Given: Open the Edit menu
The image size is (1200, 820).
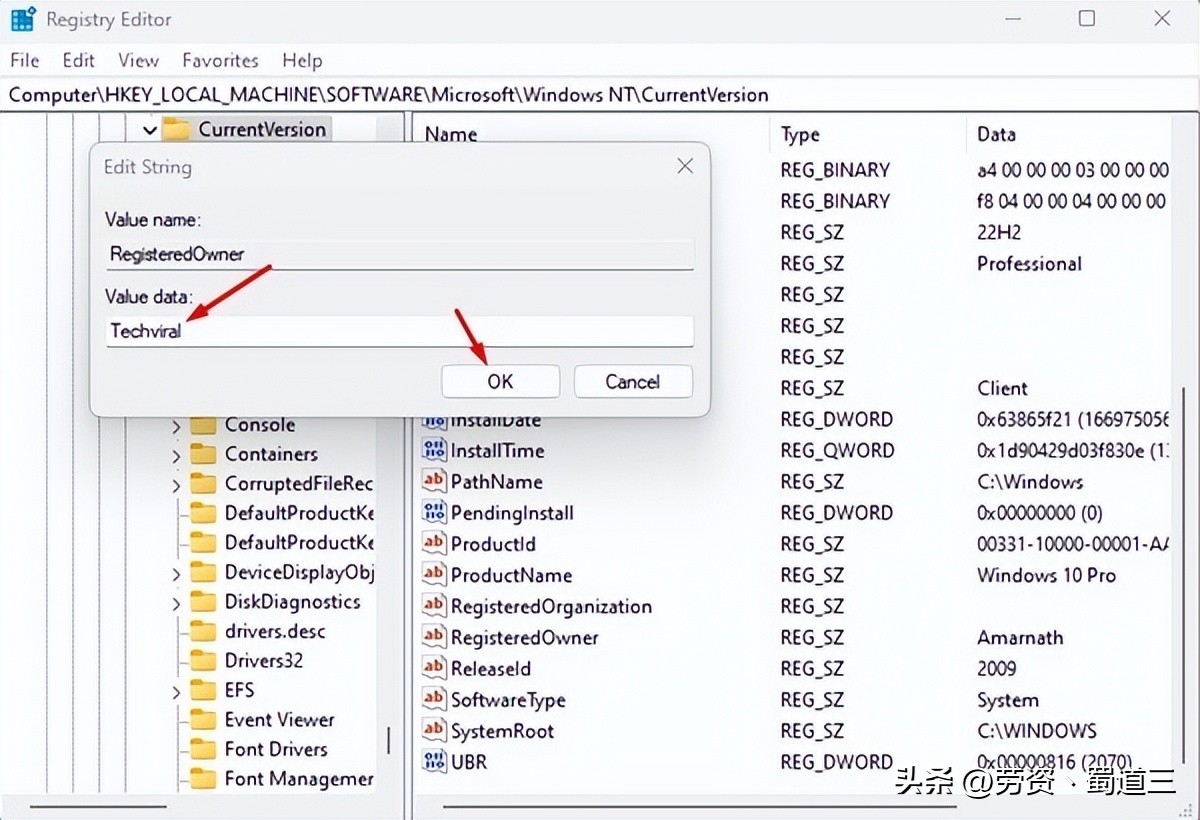Looking at the screenshot, I should 78,60.
